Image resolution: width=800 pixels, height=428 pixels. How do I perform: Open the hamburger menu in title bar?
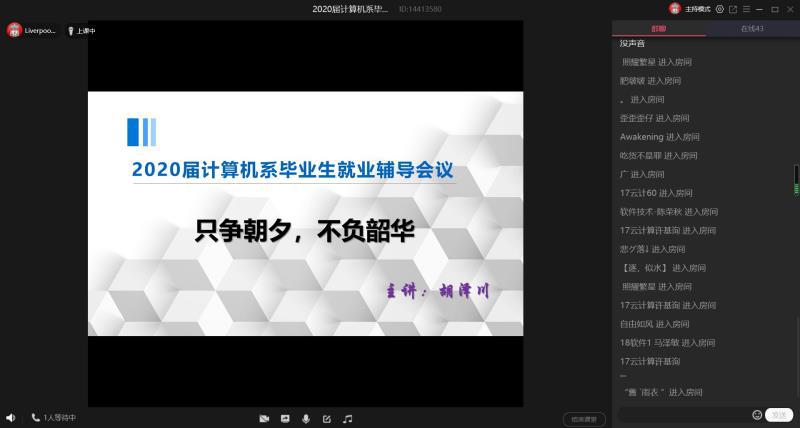point(746,9)
